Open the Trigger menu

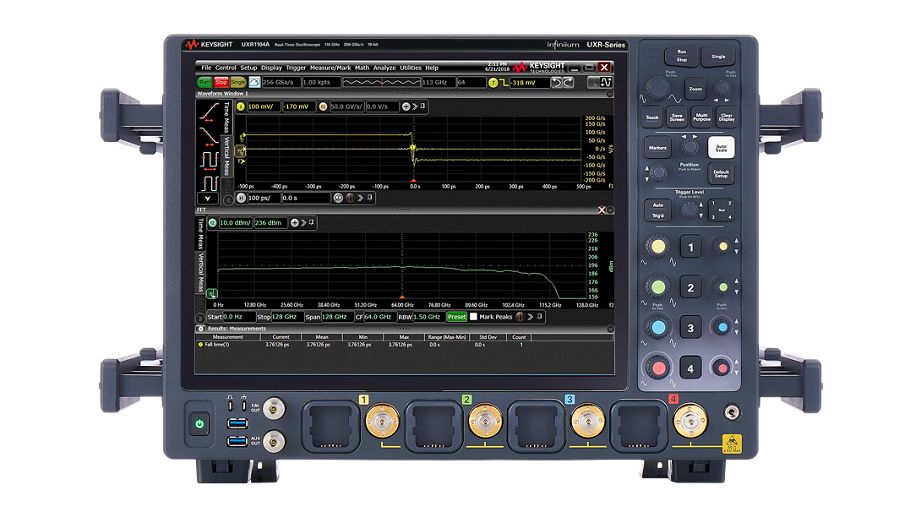point(296,68)
